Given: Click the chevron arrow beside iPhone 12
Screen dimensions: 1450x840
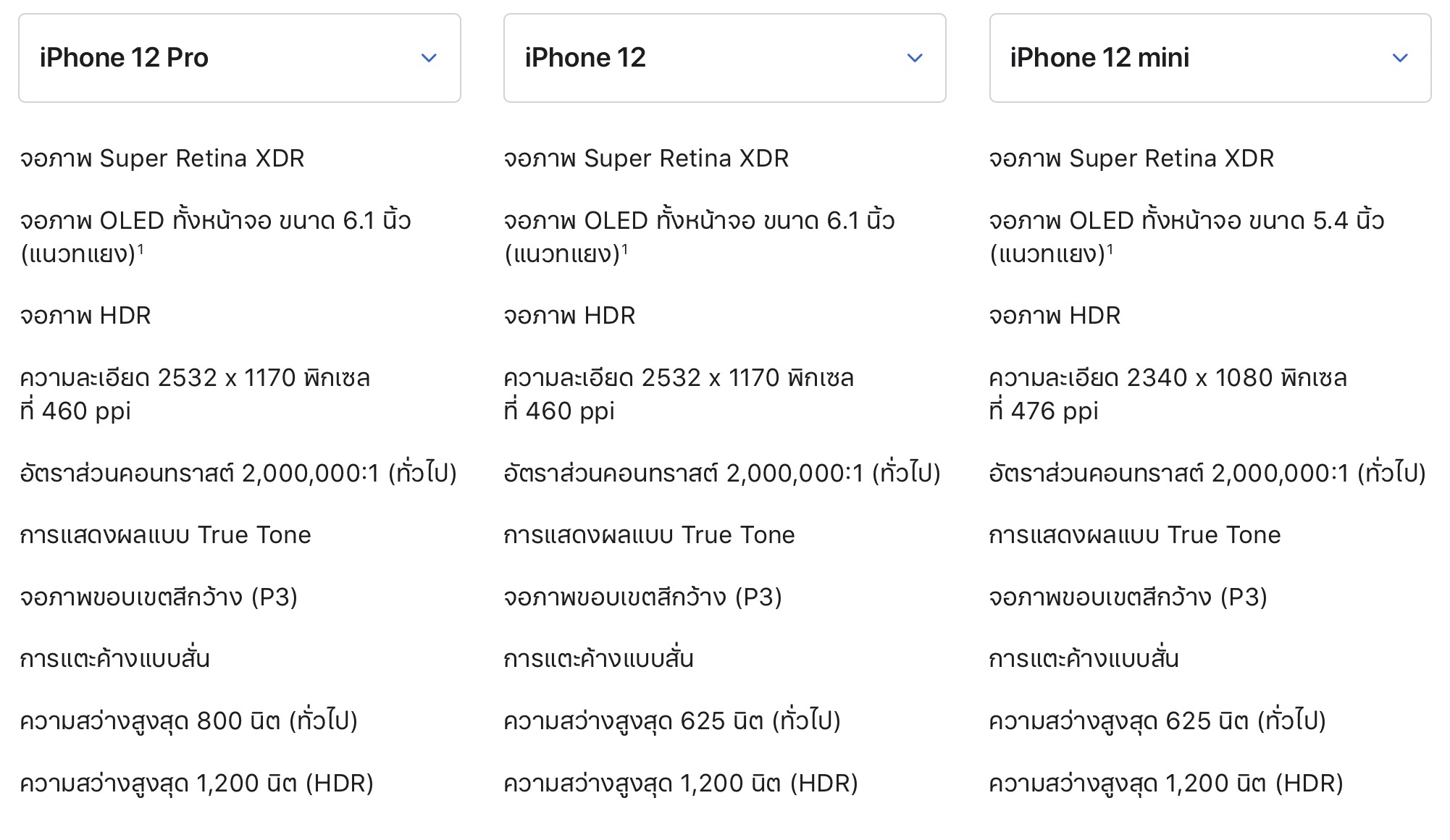Looking at the screenshot, I should coord(915,58).
